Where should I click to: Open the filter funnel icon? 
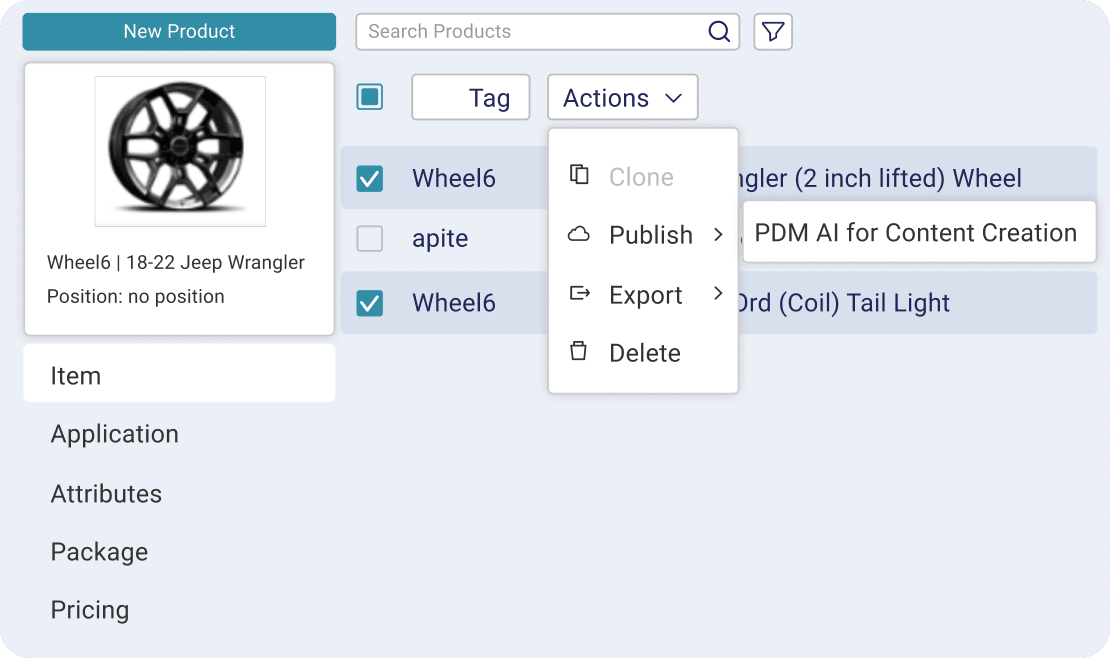pos(772,32)
